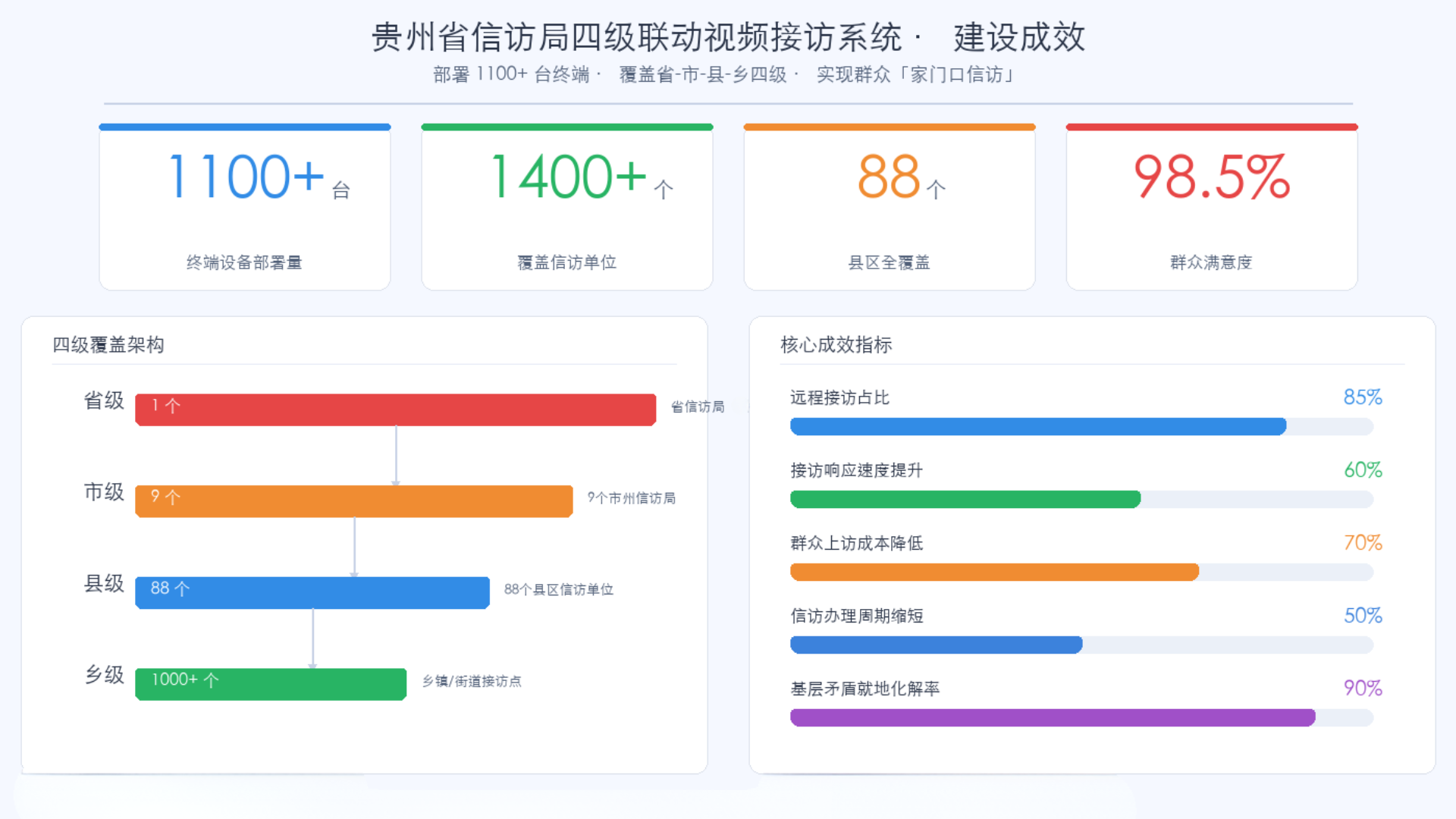Click the 核心成效指标 panel heading
1456x819 pixels.
click(836, 345)
